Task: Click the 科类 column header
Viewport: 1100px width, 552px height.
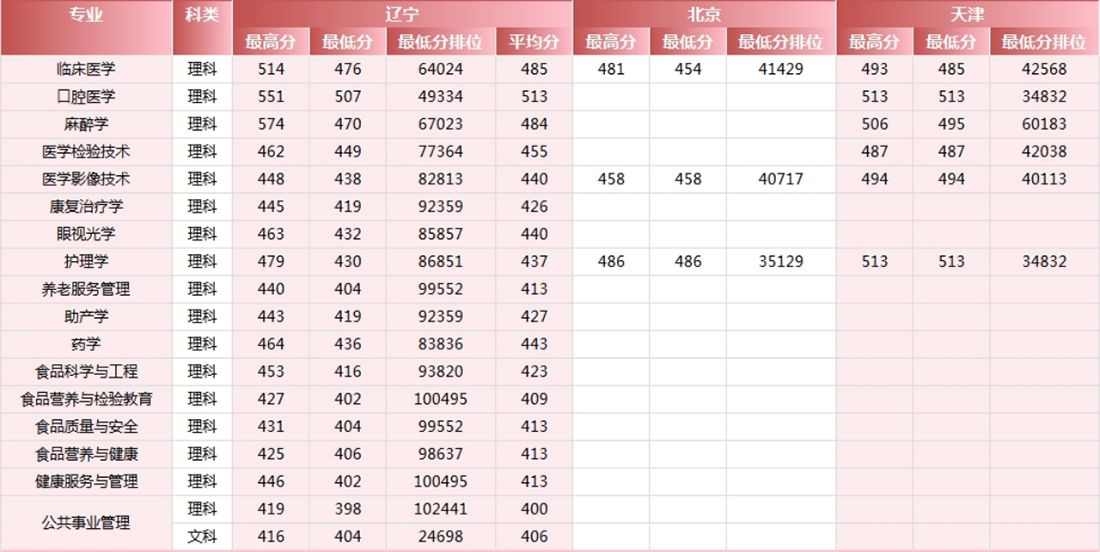Action: (202, 15)
